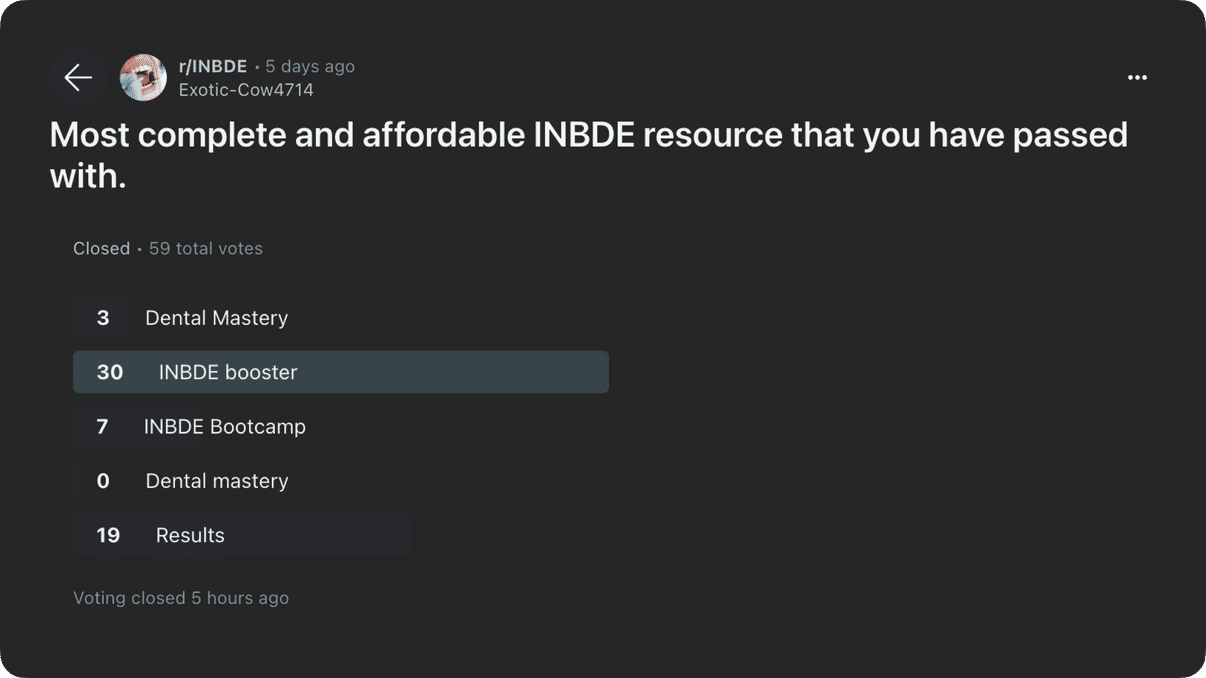The image size is (1206, 678).
Task: Click the "59 total votes" label
Action: click(x=206, y=248)
